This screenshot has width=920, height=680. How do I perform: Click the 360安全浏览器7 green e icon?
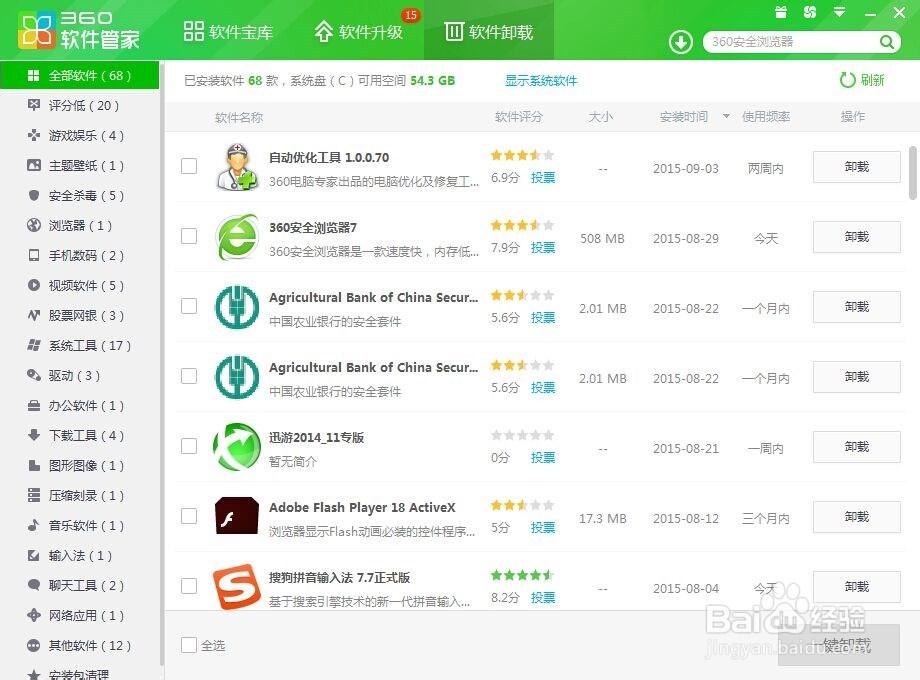point(236,237)
